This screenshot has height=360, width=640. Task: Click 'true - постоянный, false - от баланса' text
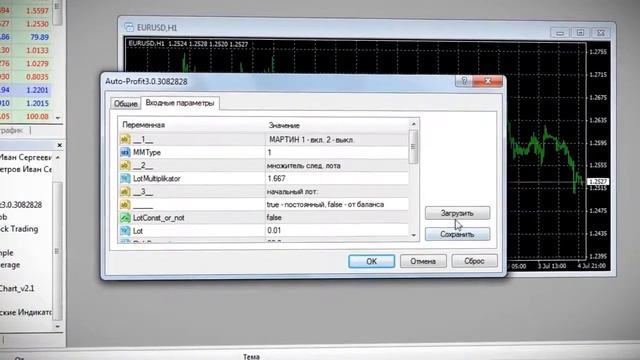[325, 204]
